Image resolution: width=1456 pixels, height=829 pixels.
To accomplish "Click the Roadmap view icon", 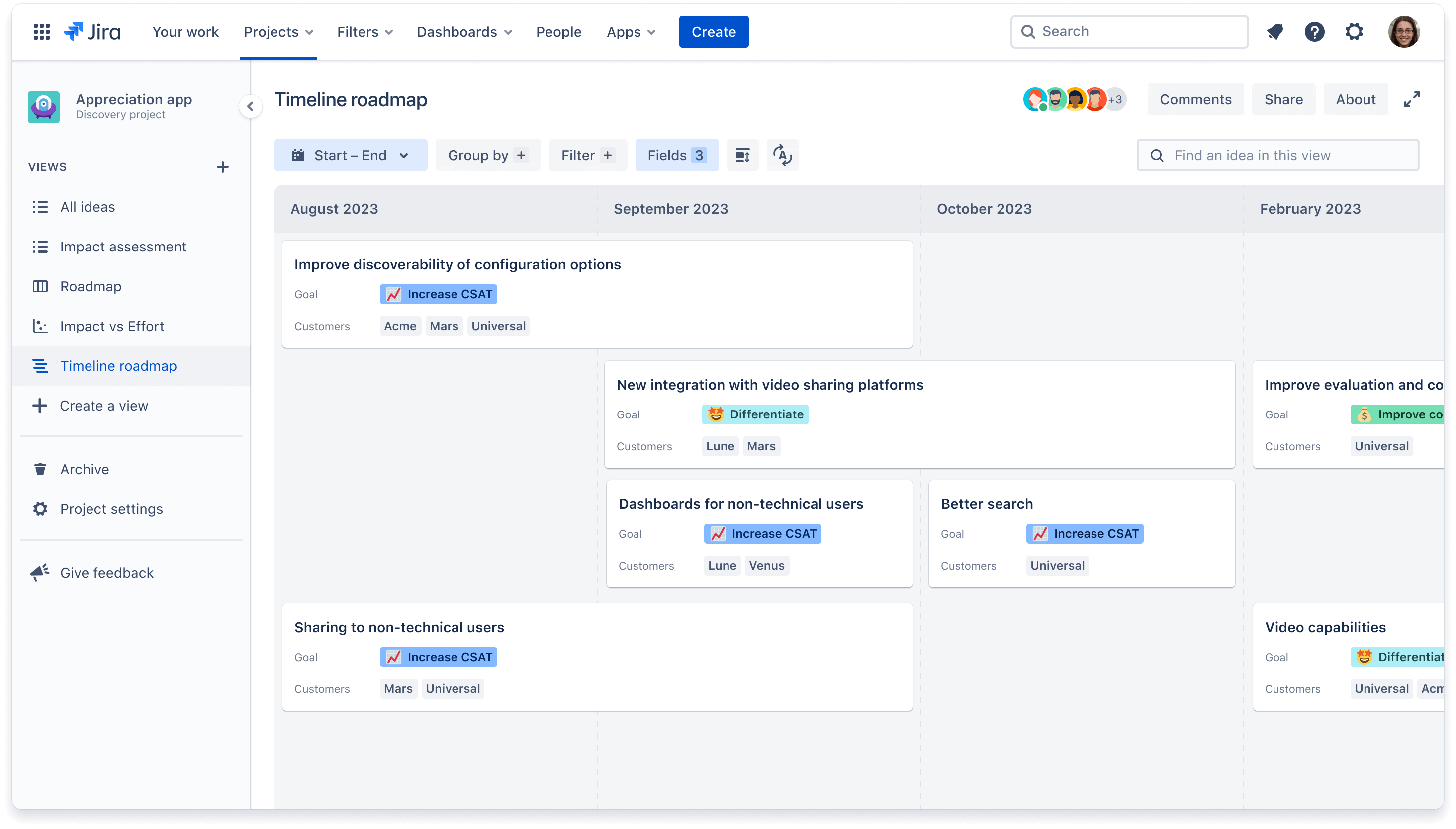I will pos(40,286).
